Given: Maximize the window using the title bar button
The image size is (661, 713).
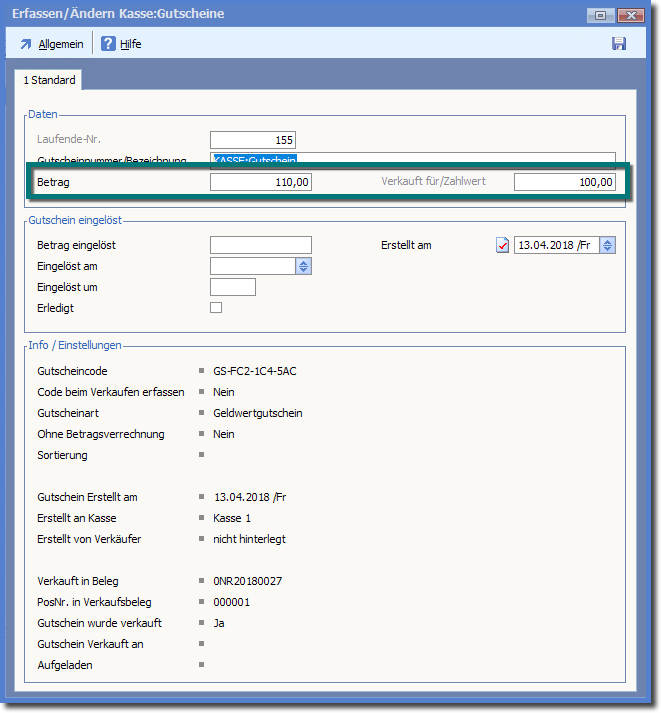Looking at the screenshot, I should click(x=601, y=15).
